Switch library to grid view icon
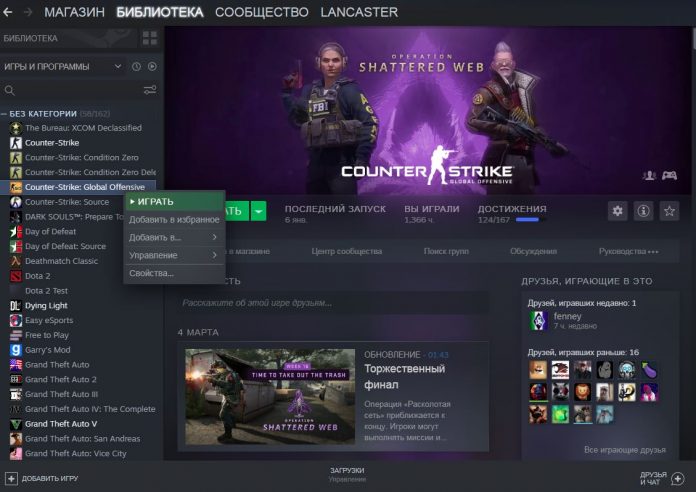 pyautogui.click(x=150, y=38)
